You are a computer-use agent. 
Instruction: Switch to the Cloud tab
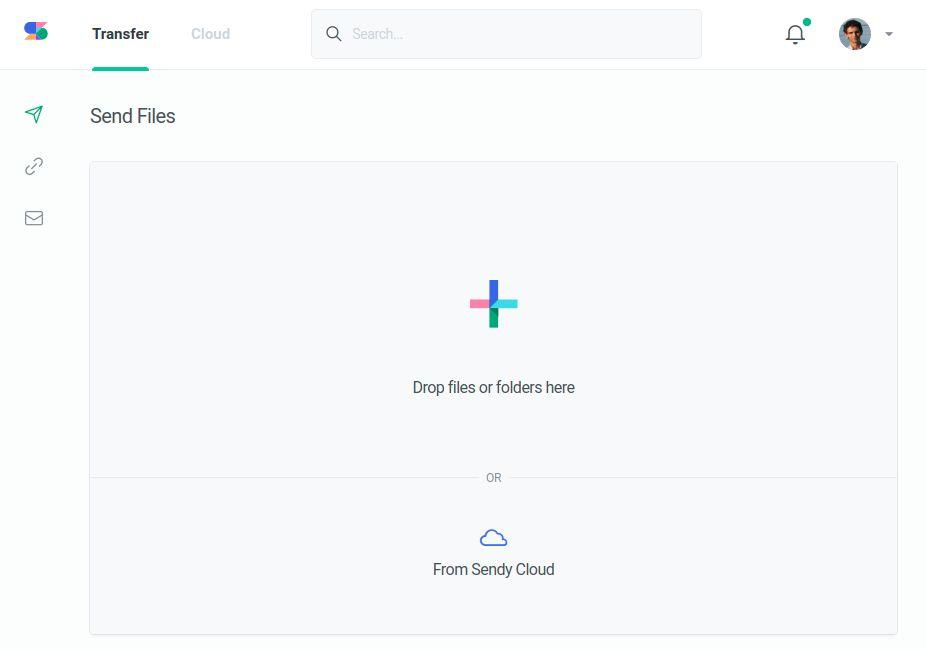pyautogui.click(x=210, y=34)
